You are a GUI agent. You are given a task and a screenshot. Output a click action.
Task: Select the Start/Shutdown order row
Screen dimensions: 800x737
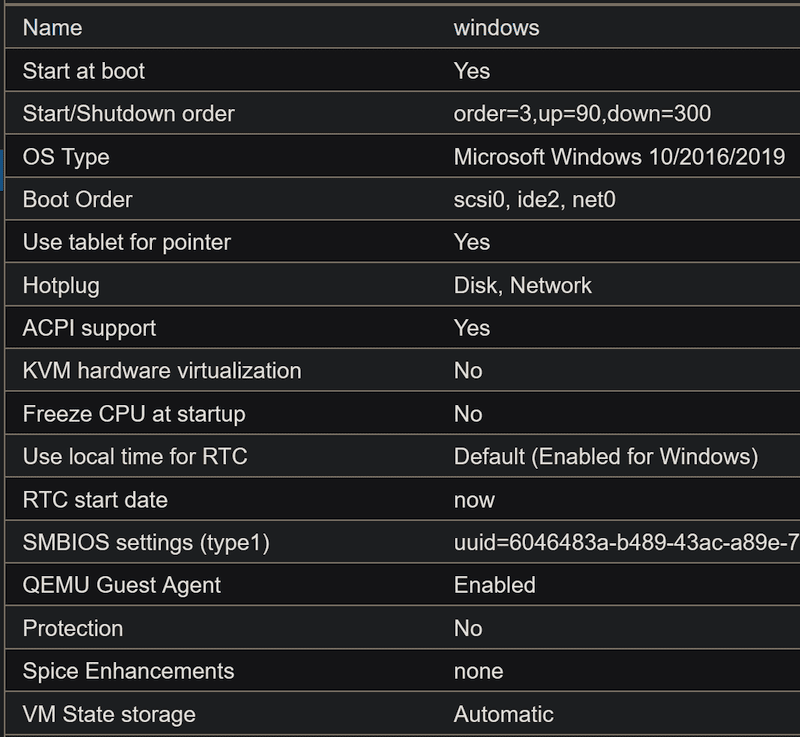[128, 114]
